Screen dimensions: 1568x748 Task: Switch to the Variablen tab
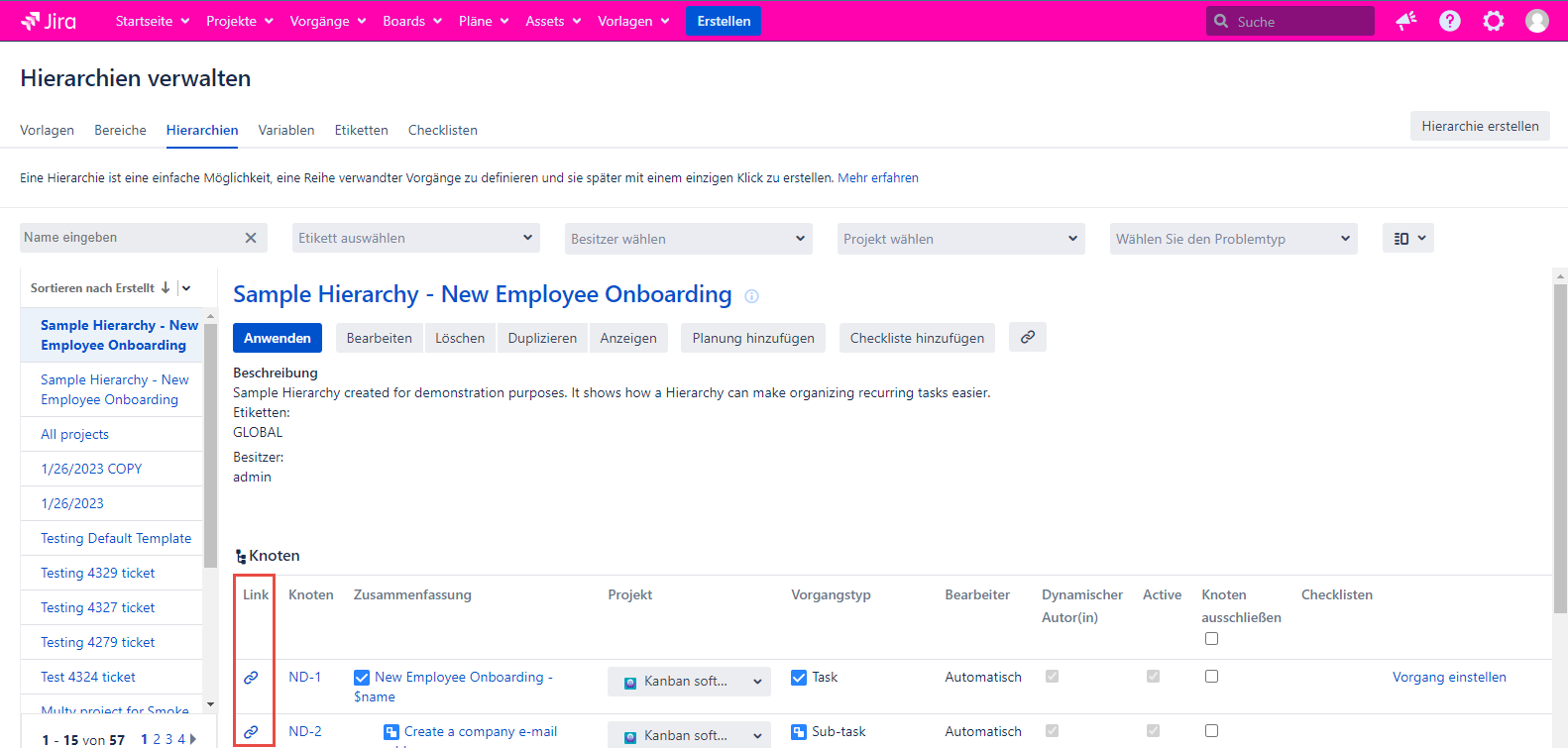click(x=285, y=130)
